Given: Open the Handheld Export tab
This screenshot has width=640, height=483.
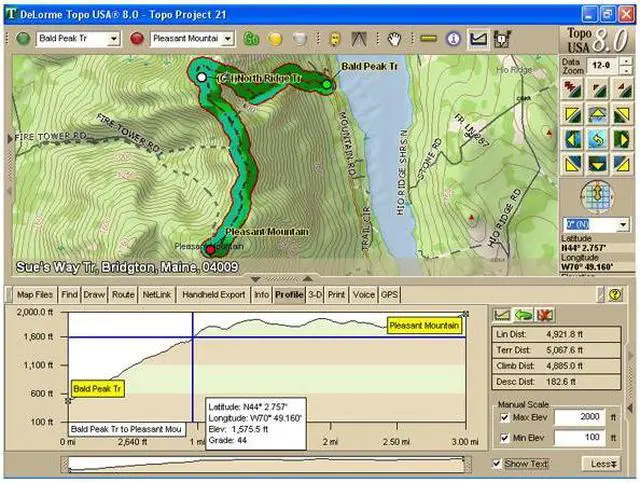Looking at the screenshot, I should coord(213,295).
